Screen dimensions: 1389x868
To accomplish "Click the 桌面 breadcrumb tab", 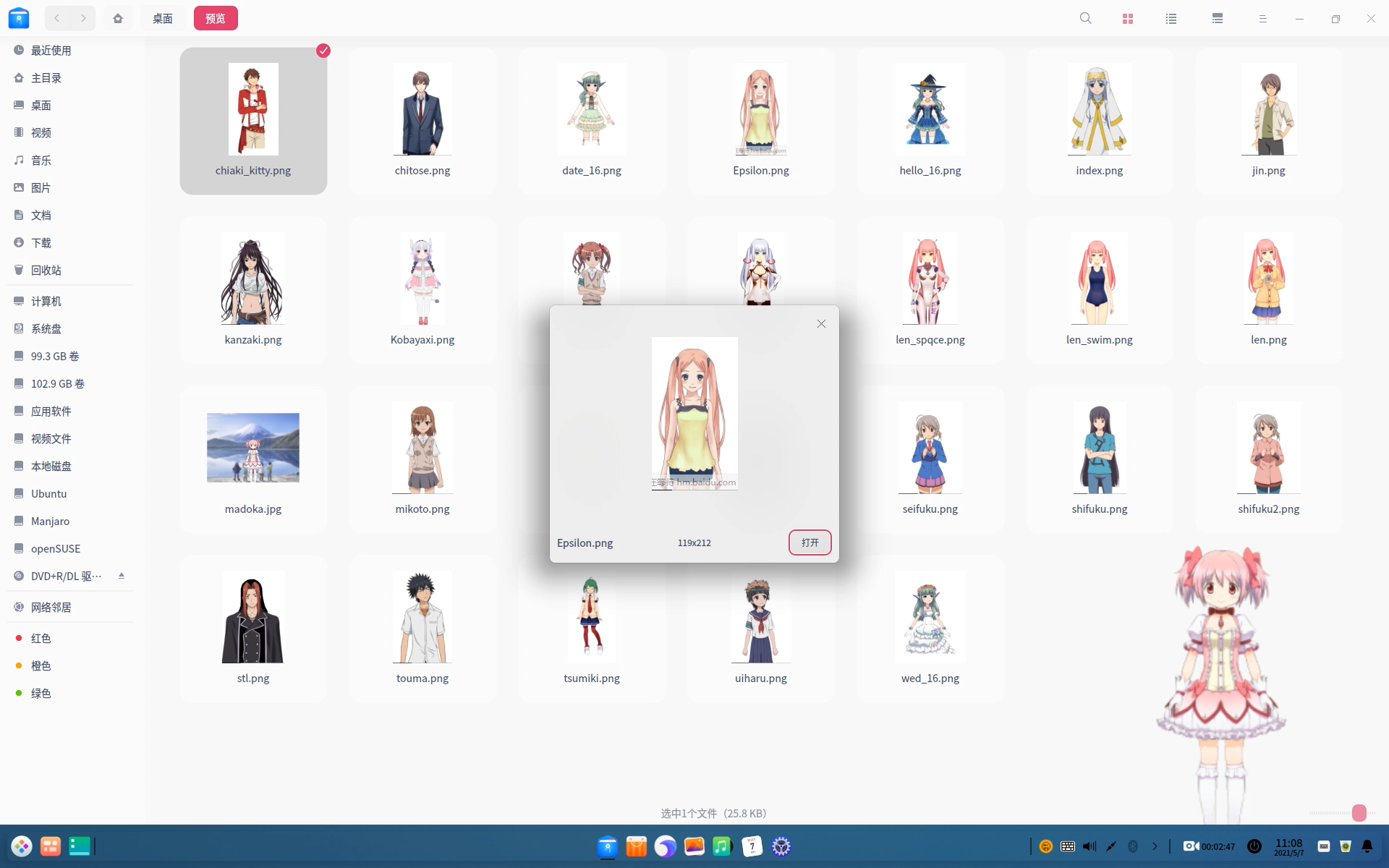I will (x=162, y=18).
